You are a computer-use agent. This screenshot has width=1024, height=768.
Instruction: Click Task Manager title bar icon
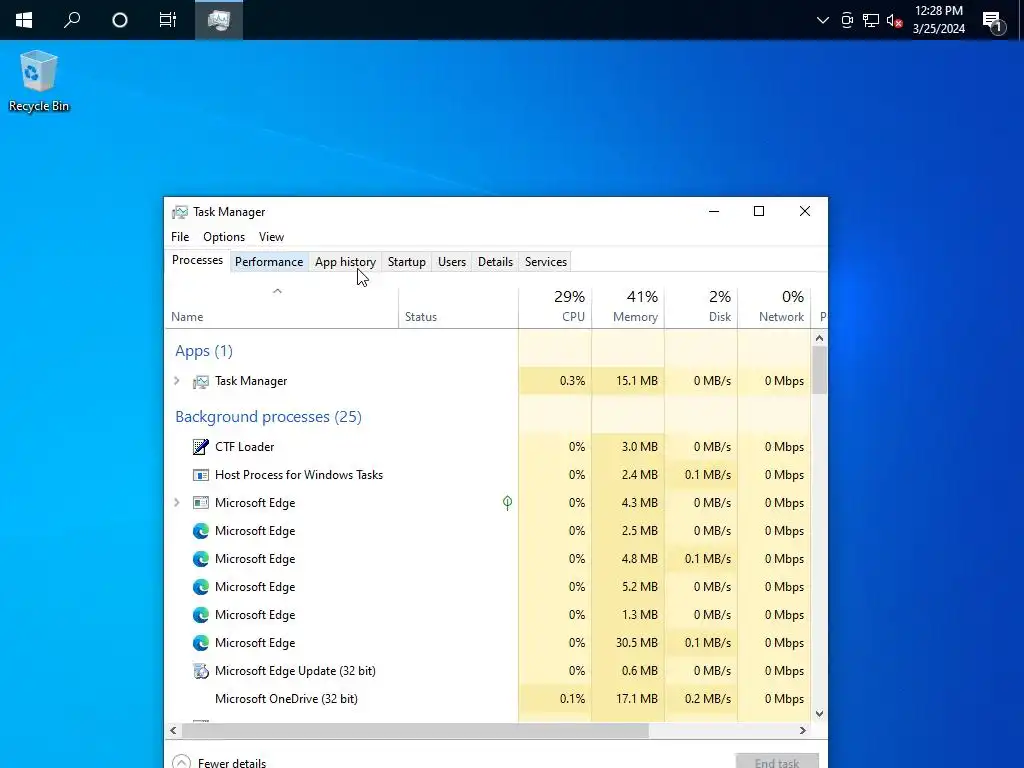click(x=180, y=212)
